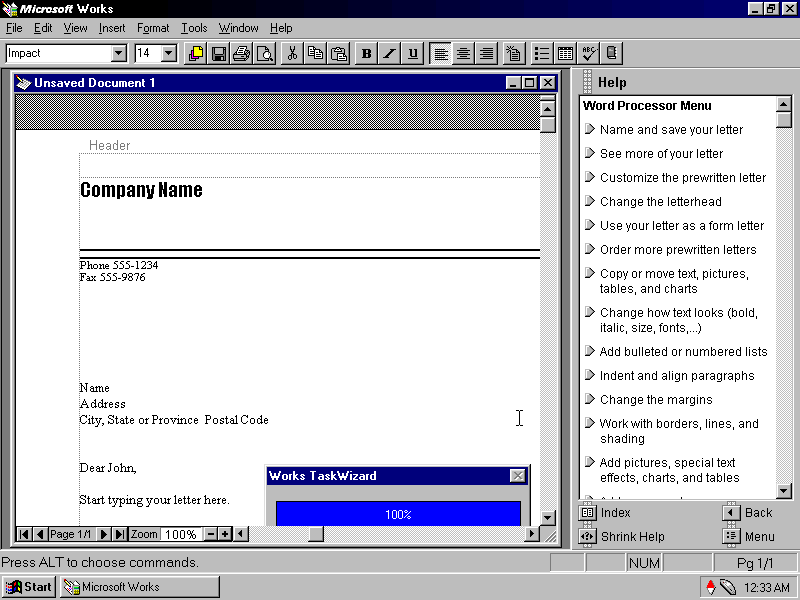The height and width of the screenshot is (600, 800).
Task: Open the font size 14 dropdown
Action: point(168,54)
